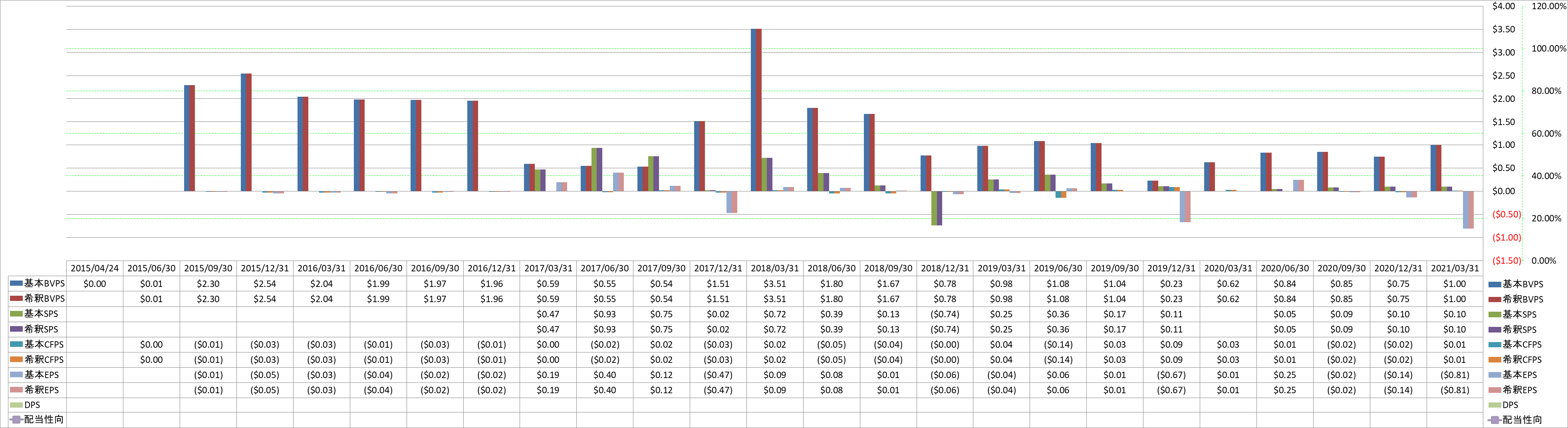Viewport: 1568px width, 428px height.
Task: Click the 配当性向 row header in the data table
Action: pos(36,420)
